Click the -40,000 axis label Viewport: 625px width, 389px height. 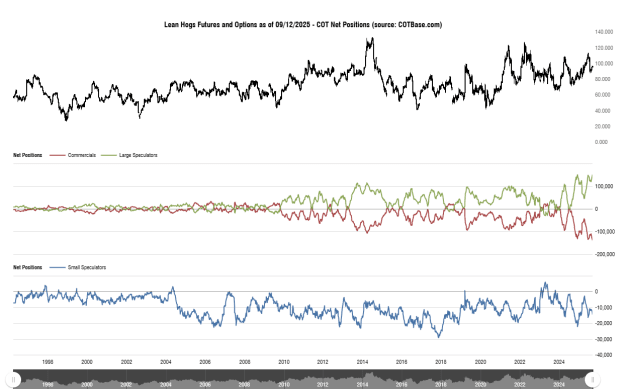click(603, 355)
